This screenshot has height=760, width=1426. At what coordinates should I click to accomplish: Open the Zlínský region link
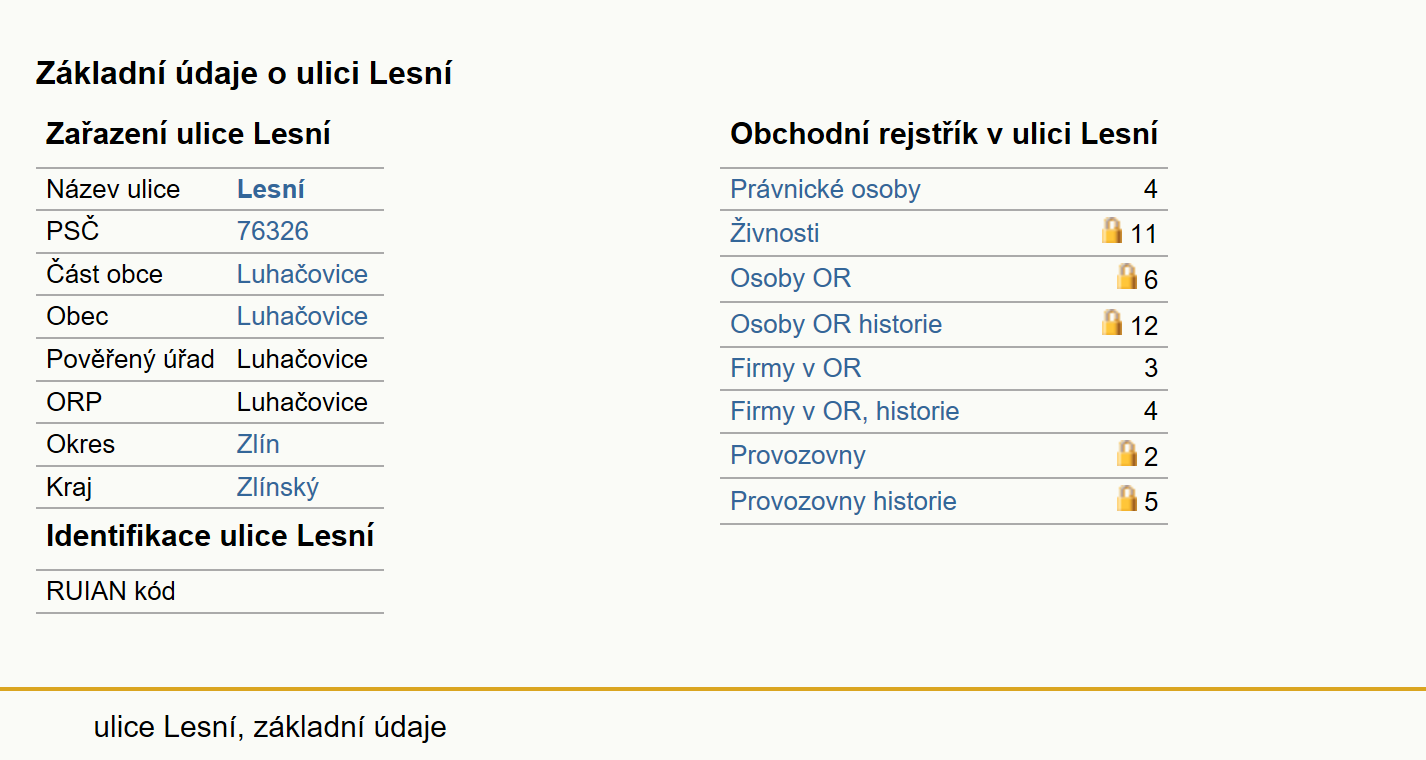278,487
